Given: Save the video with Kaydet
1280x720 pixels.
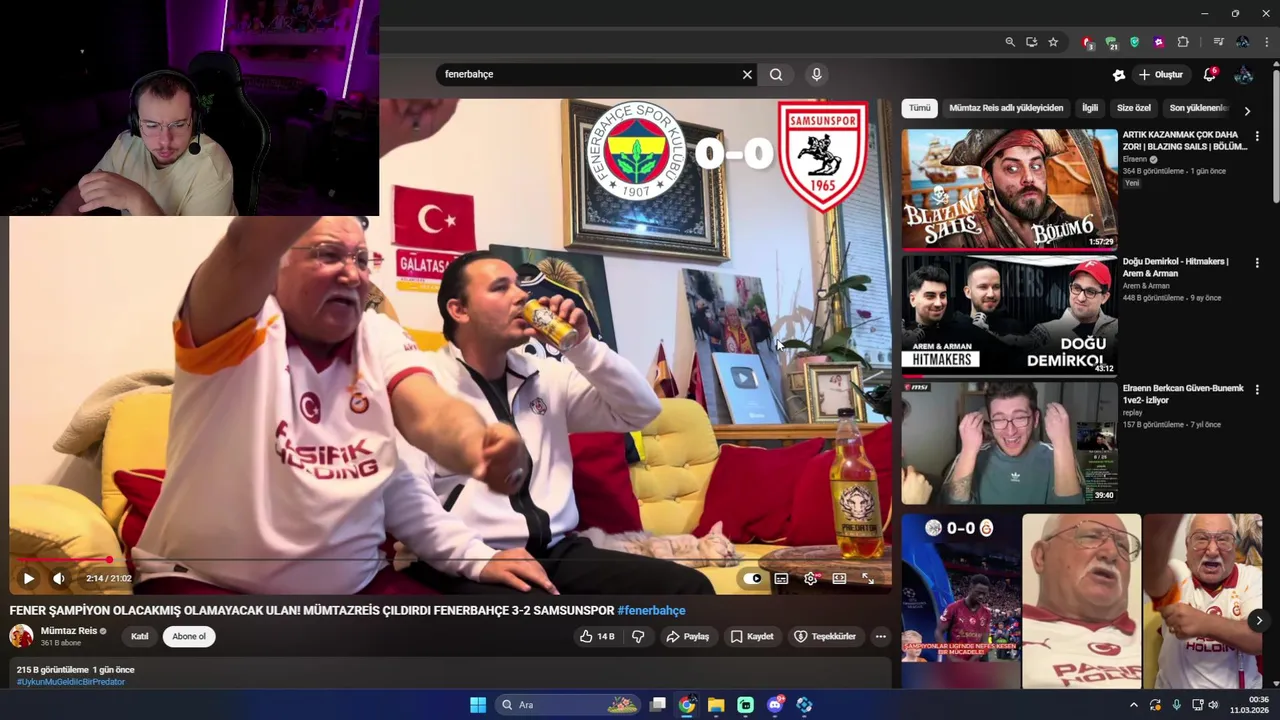Looking at the screenshot, I should (x=752, y=636).
